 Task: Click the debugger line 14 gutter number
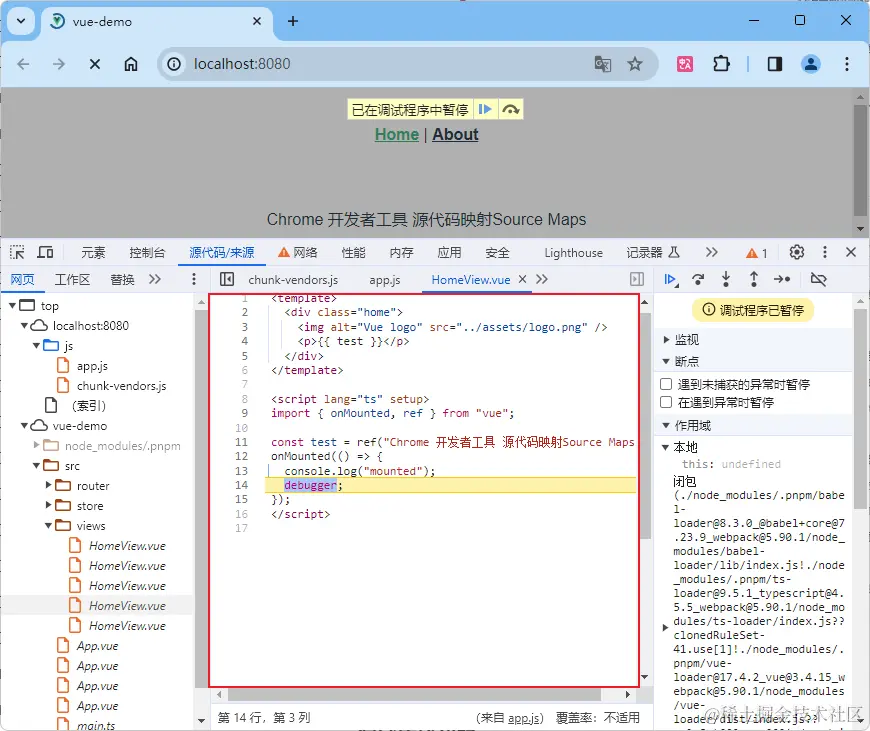click(x=241, y=485)
